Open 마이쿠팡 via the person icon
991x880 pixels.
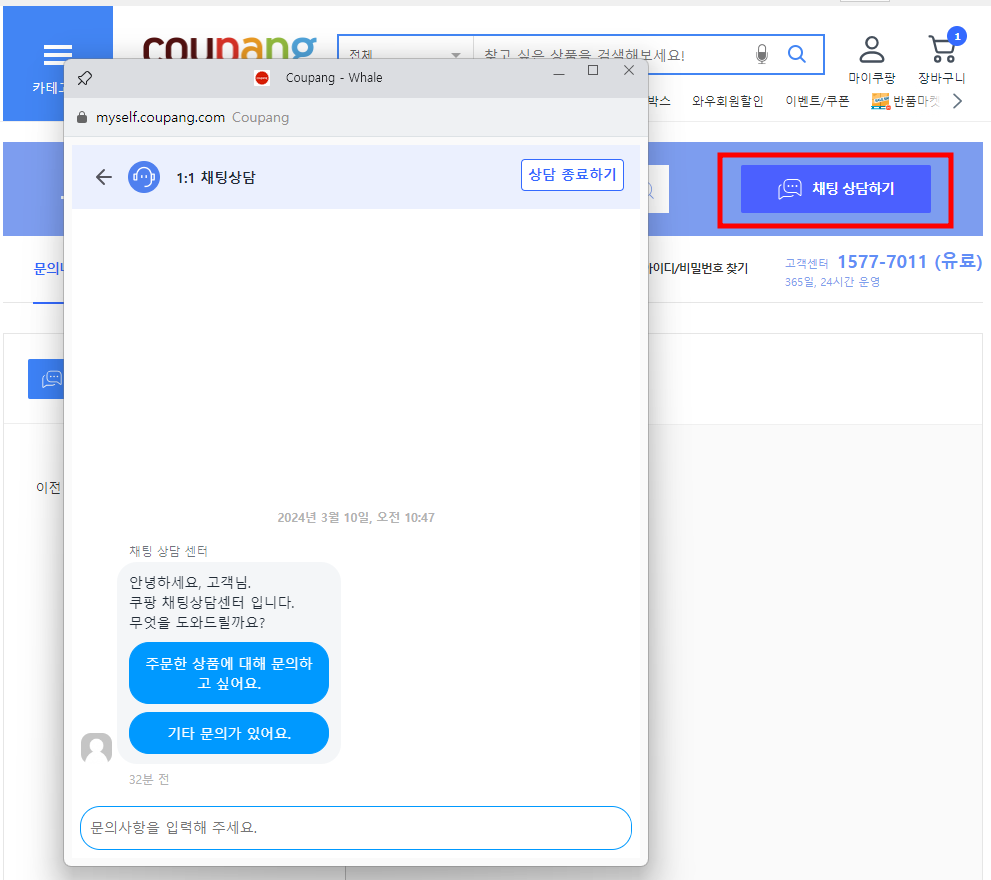pos(870,50)
